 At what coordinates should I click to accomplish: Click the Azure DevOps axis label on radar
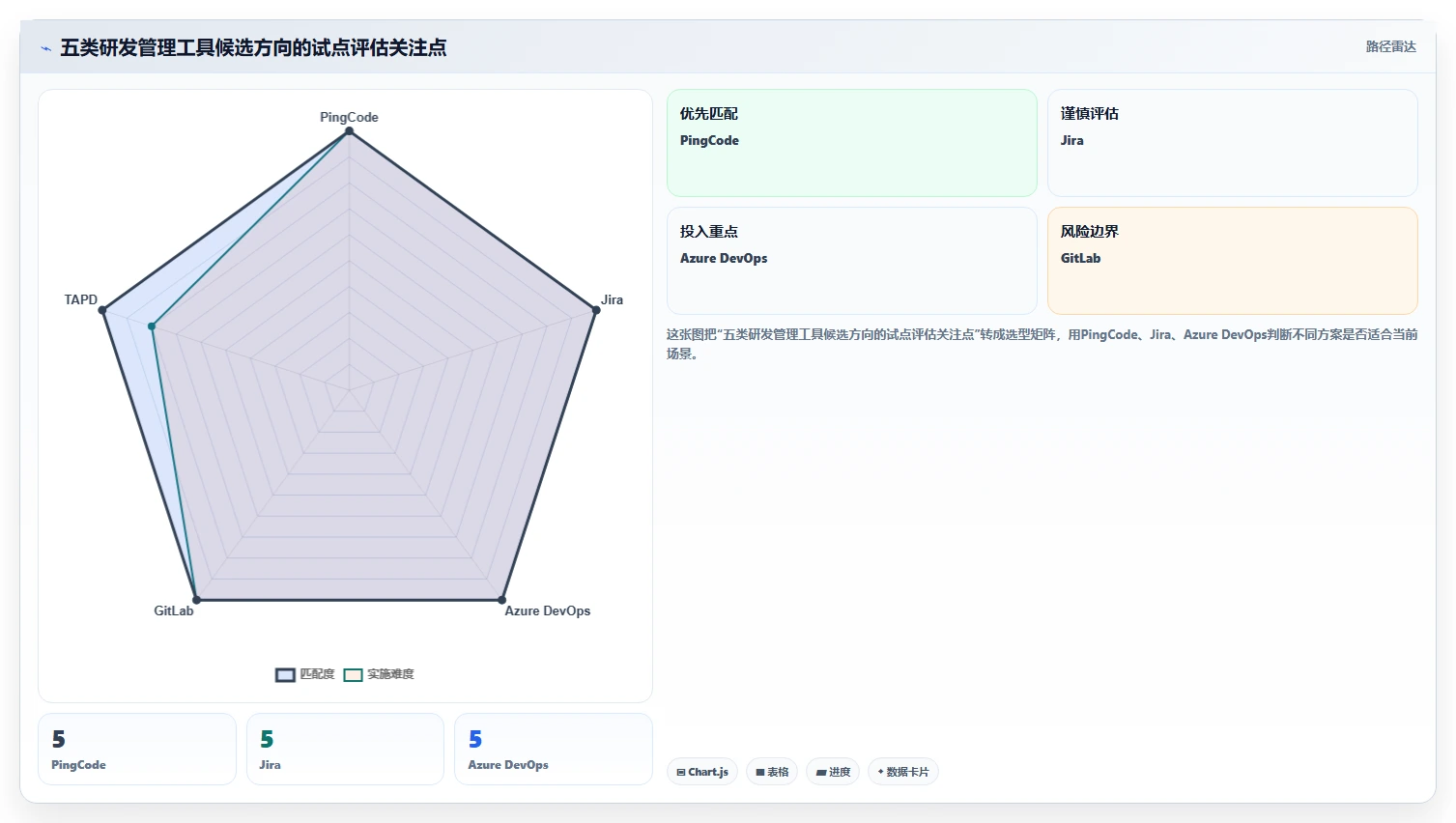coord(547,610)
